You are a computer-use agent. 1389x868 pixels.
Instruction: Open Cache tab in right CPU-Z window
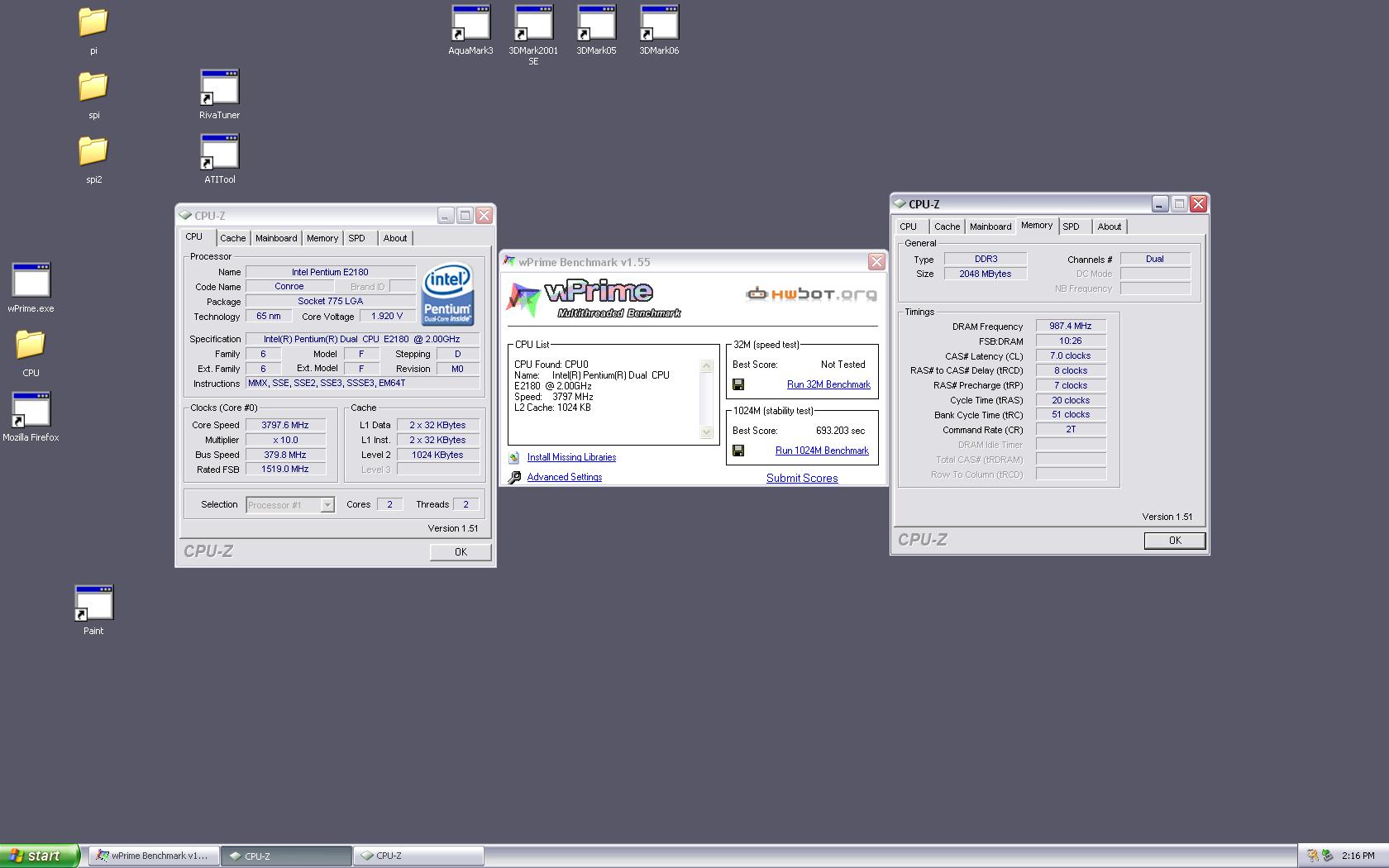(947, 227)
